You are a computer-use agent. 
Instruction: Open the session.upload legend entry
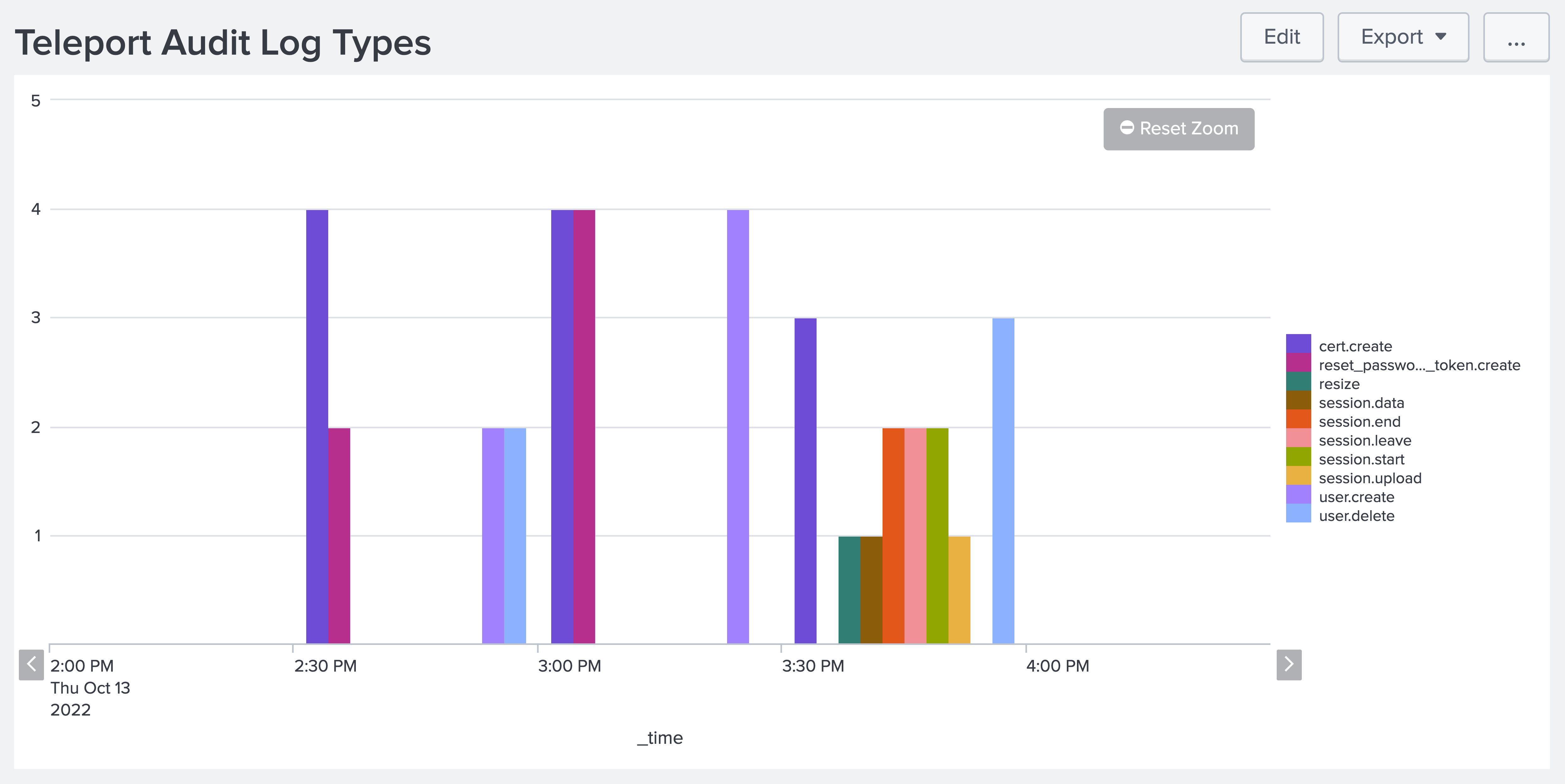pyautogui.click(x=1370, y=478)
